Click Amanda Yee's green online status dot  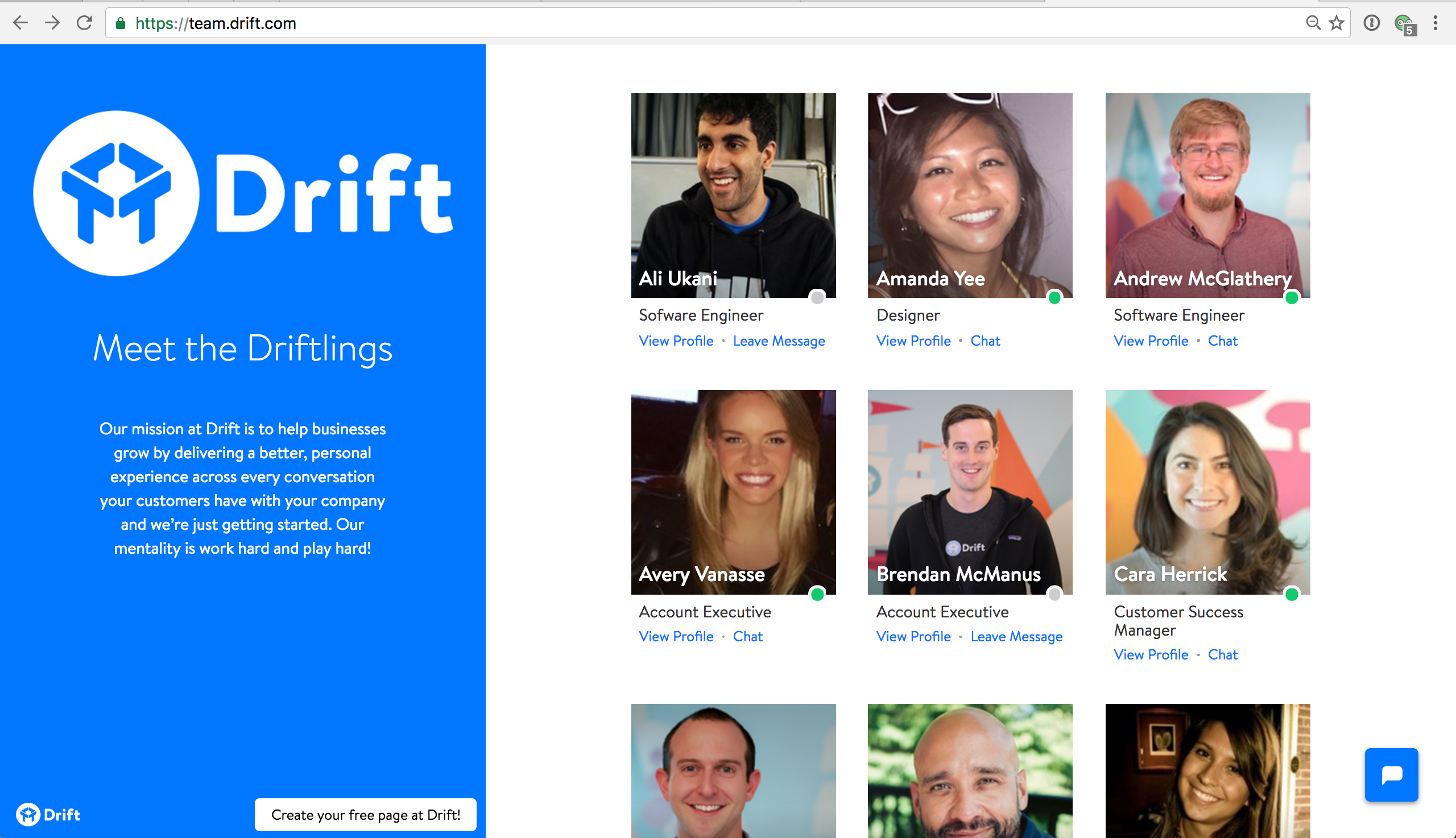[1054, 297]
